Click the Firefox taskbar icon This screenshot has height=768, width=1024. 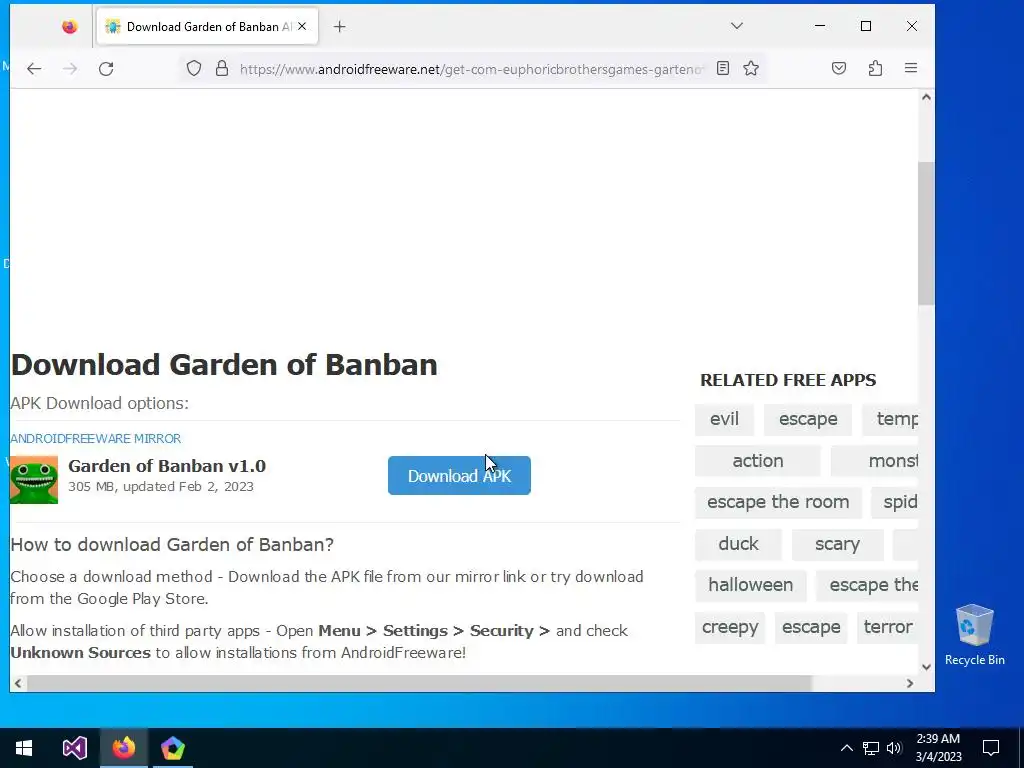123,748
